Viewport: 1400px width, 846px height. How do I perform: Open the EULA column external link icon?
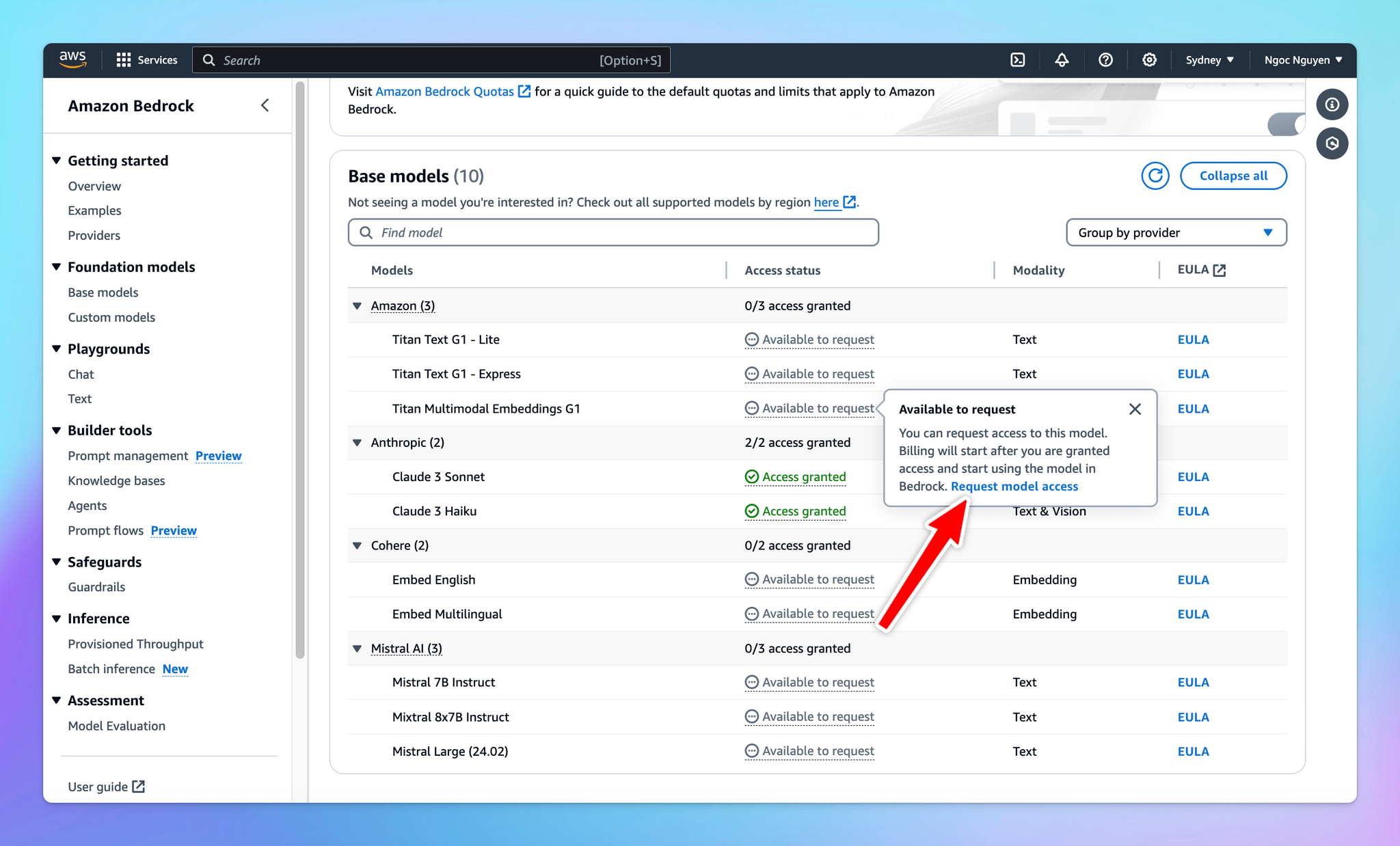pos(1220,270)
